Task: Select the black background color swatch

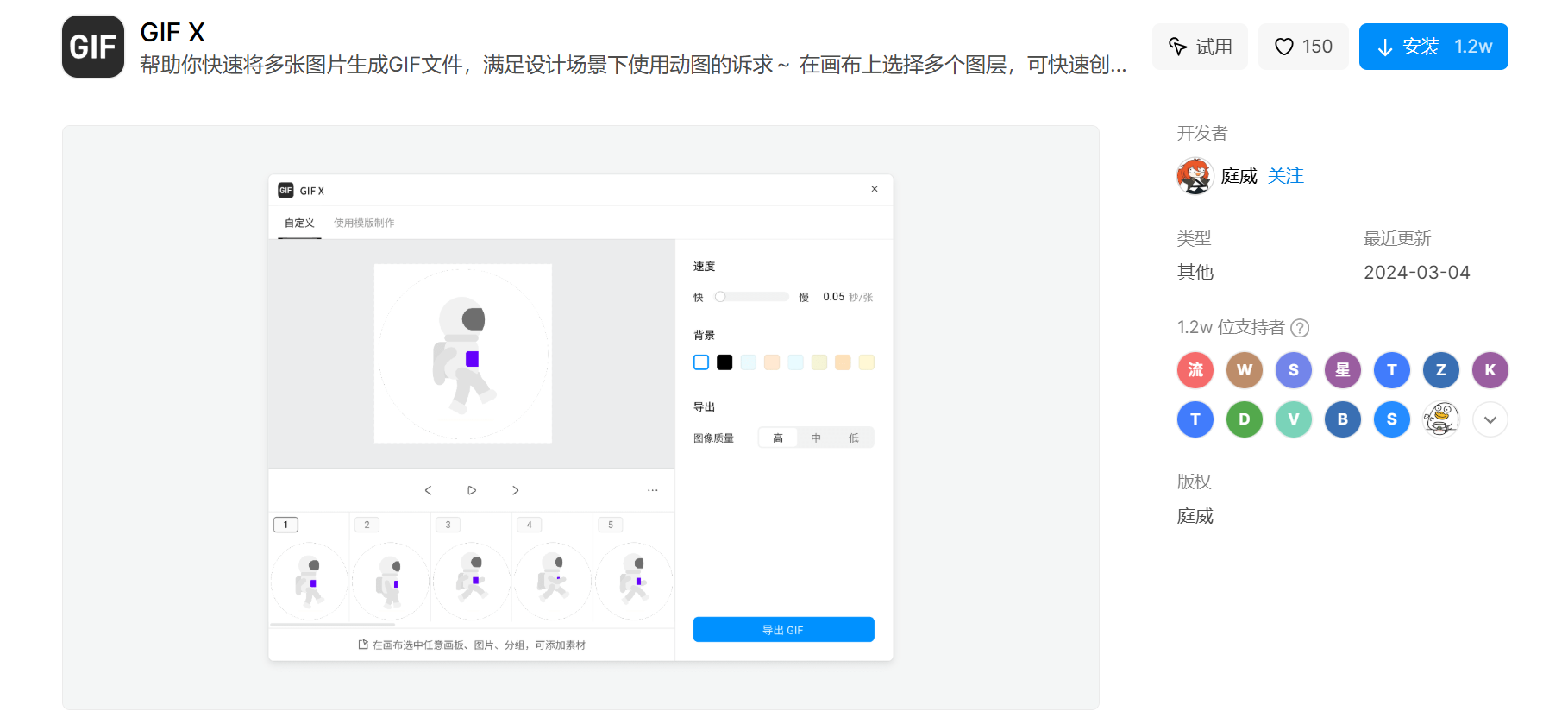Action: 724,362
